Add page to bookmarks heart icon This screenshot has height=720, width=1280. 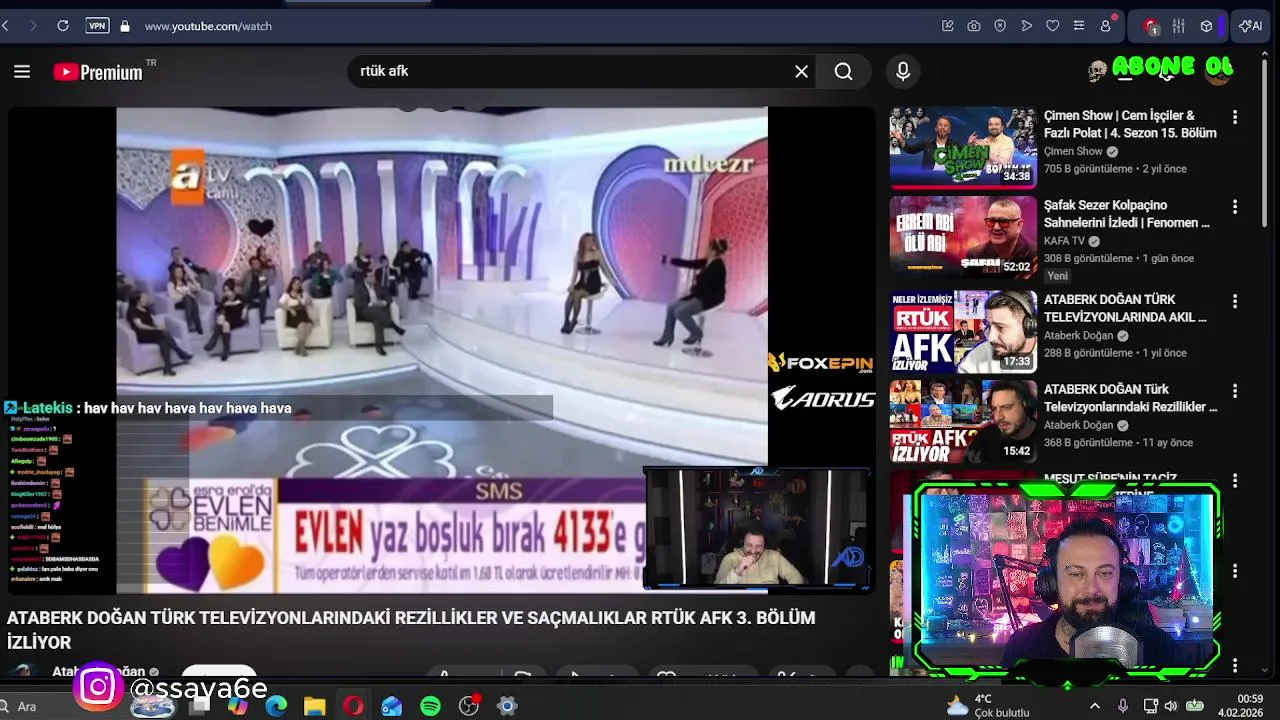click(1053, 26)
